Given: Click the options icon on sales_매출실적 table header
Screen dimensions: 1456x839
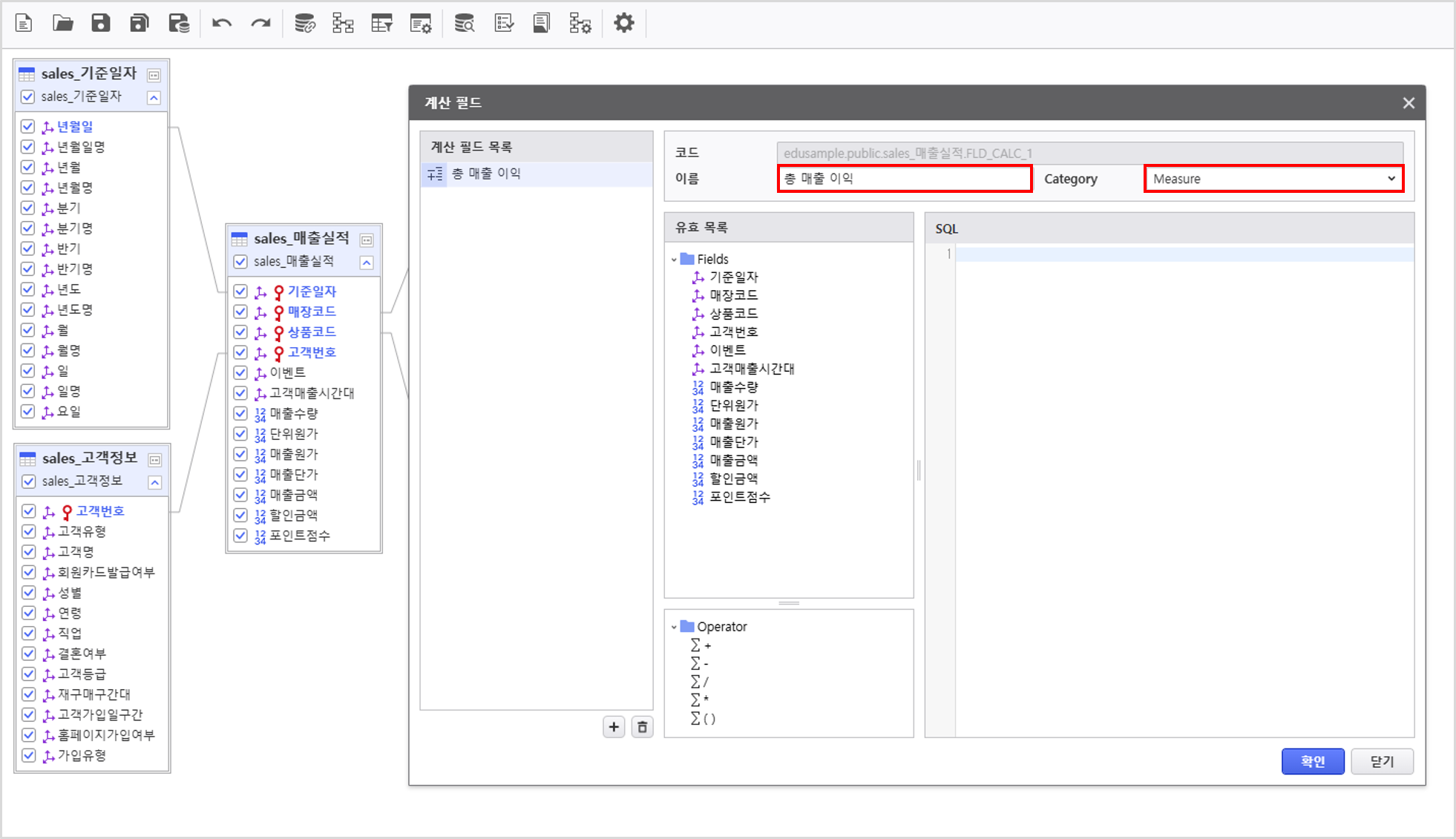Looking at the screenshot, I should pos(367,240).
